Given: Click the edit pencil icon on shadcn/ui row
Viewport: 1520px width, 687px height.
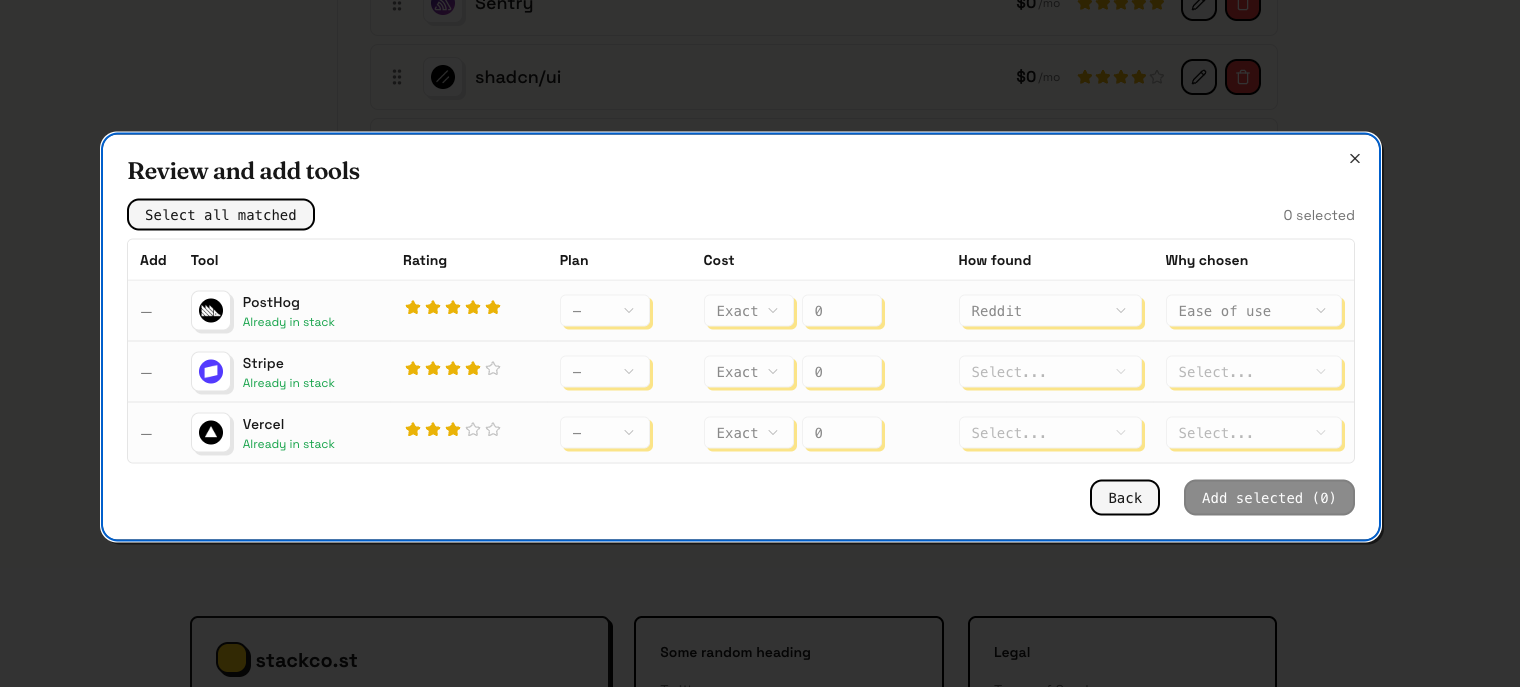Looking at the screenshot, I should click(1199, 77).
